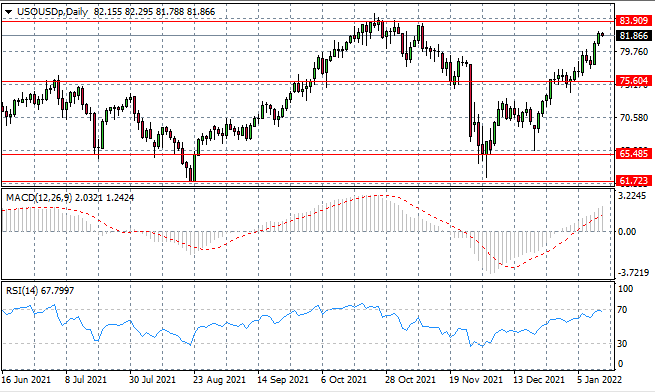This screenshot has height=392, width=655.
Task: Click the 16 Jun 2021 date label
Action: pos(26,380)
